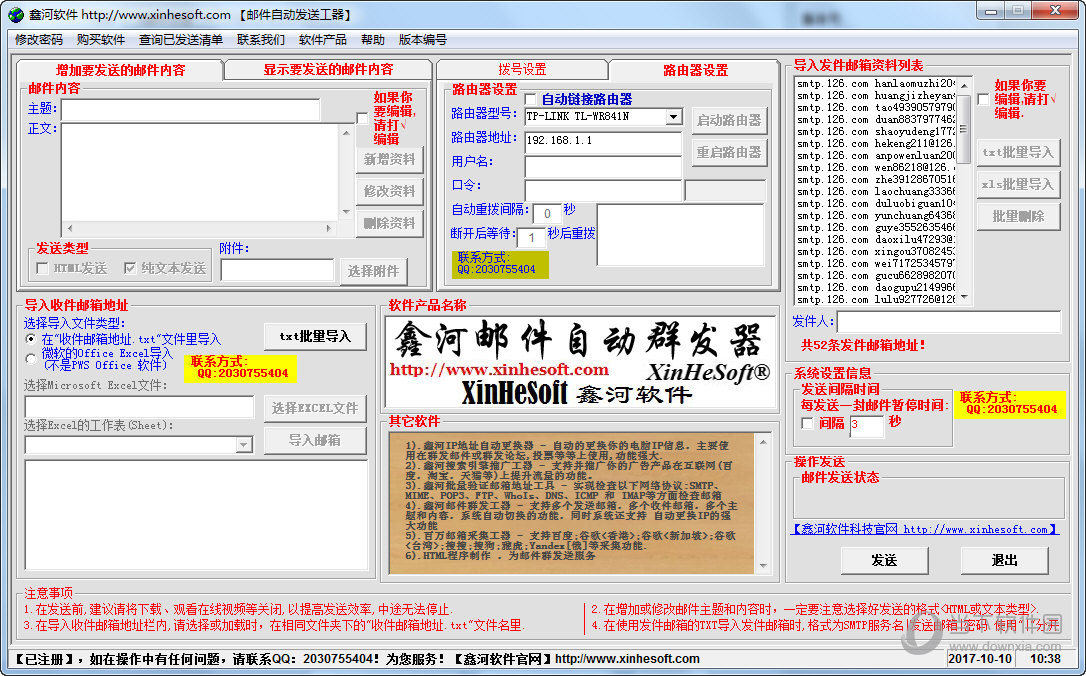The height and width of the screenshot is (676, 1086).
Task: Switch to the 增加要发送的邮件内容 tab
Action: click(120, 70)
